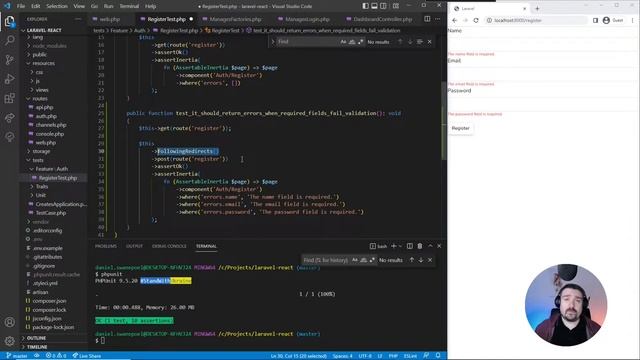Open the launch profile dropdown arrow
The width and height of the screenshot is (640, 360).
tap(400, 246)
